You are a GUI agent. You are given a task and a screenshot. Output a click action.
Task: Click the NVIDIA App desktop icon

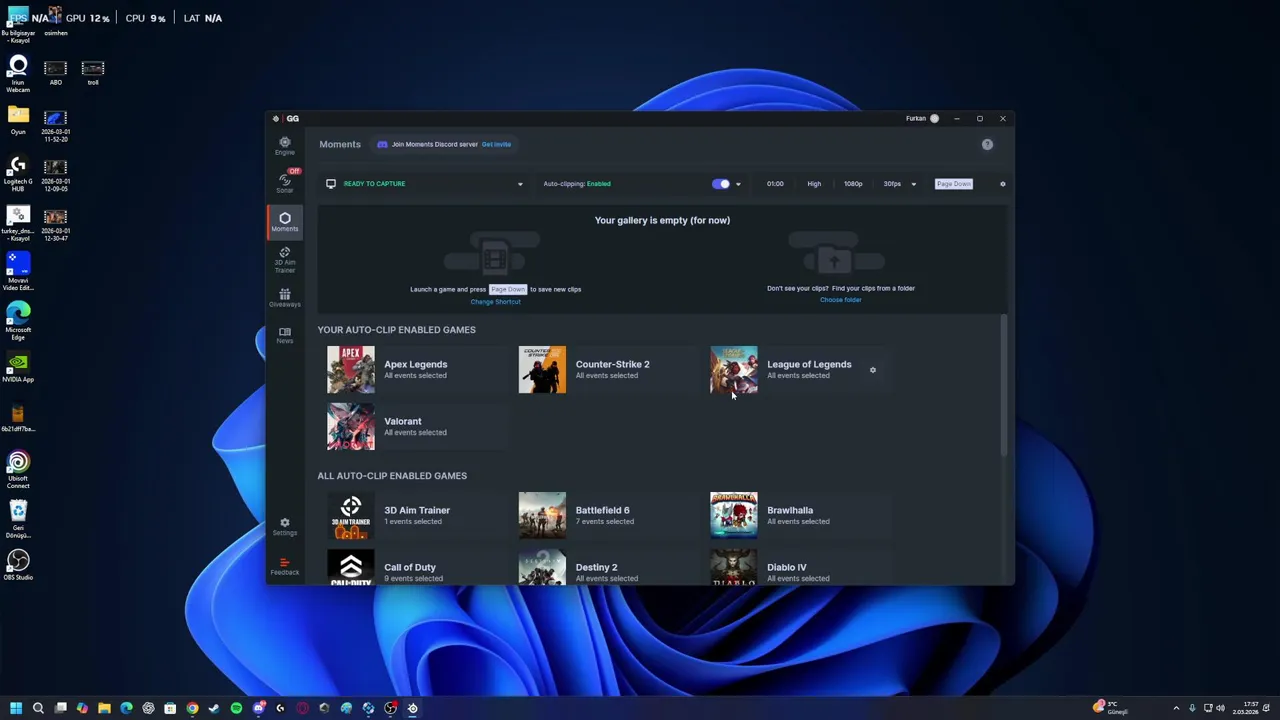click(18, 367)
